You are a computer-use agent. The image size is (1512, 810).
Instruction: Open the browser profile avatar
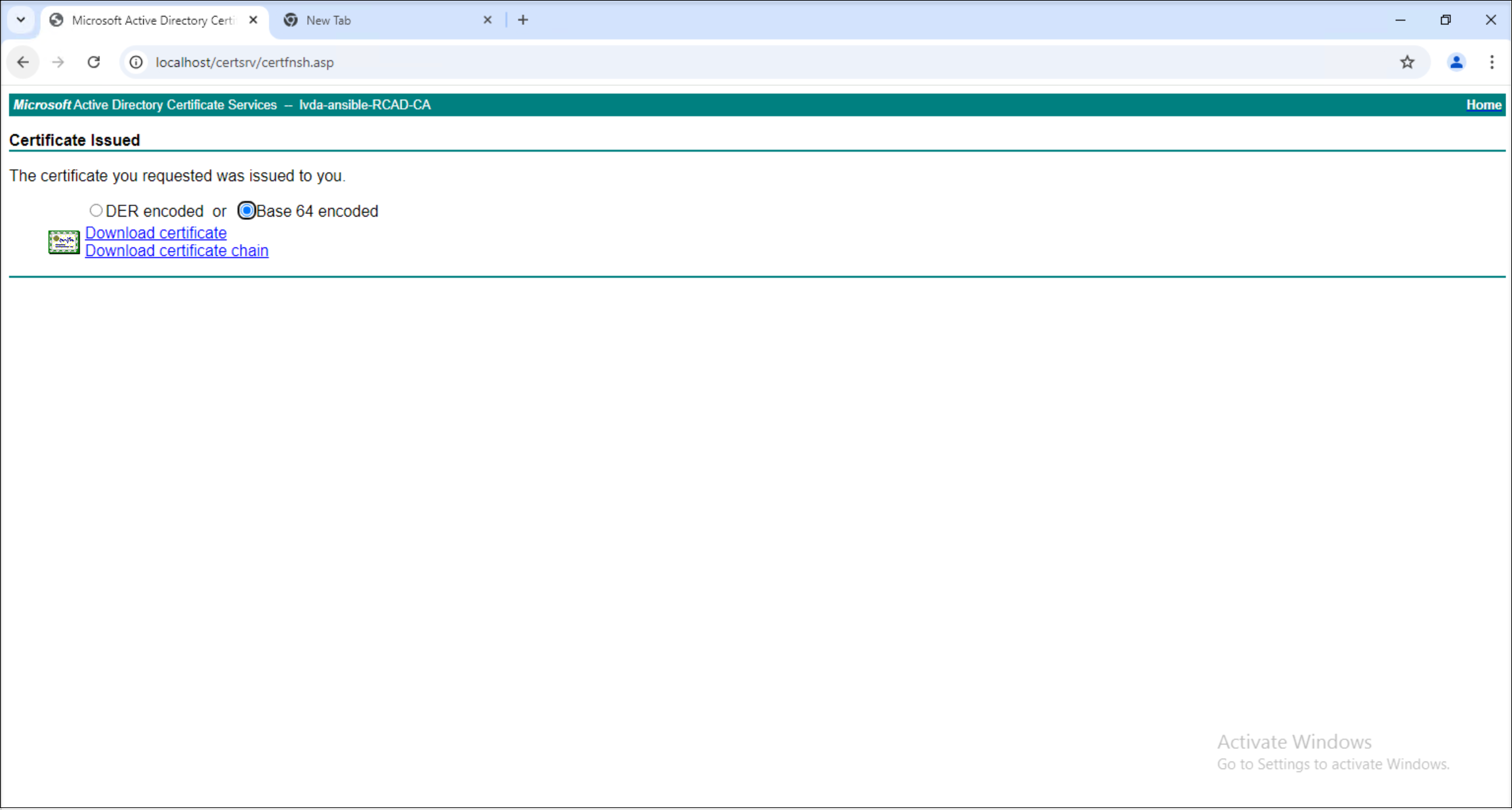[x=1456, y=62]
